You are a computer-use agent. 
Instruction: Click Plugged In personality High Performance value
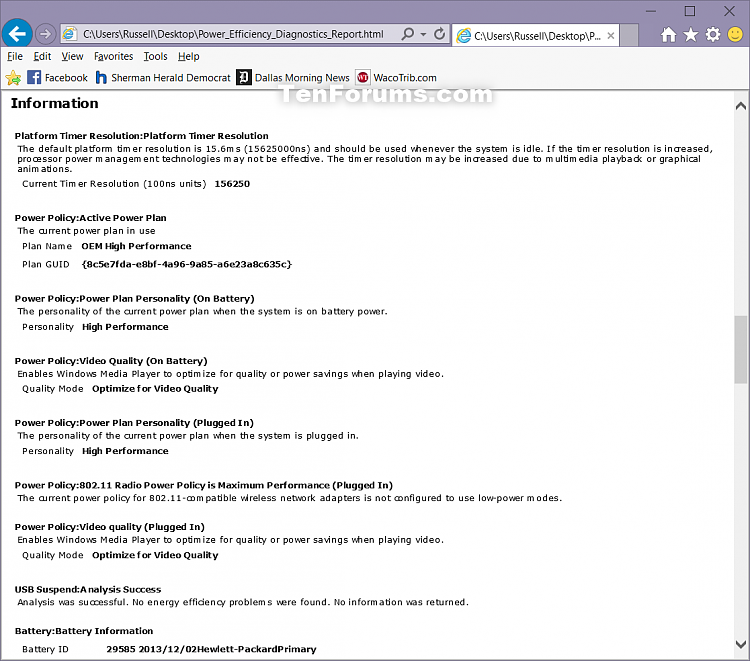(x=125, y=451)
